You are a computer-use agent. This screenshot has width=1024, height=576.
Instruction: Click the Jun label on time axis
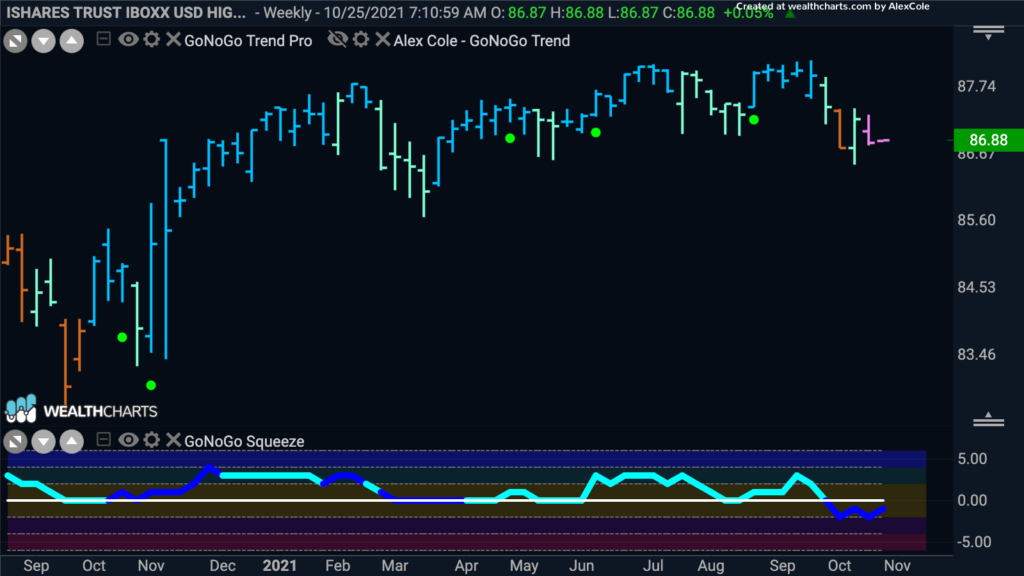click(x=581, y=566)
